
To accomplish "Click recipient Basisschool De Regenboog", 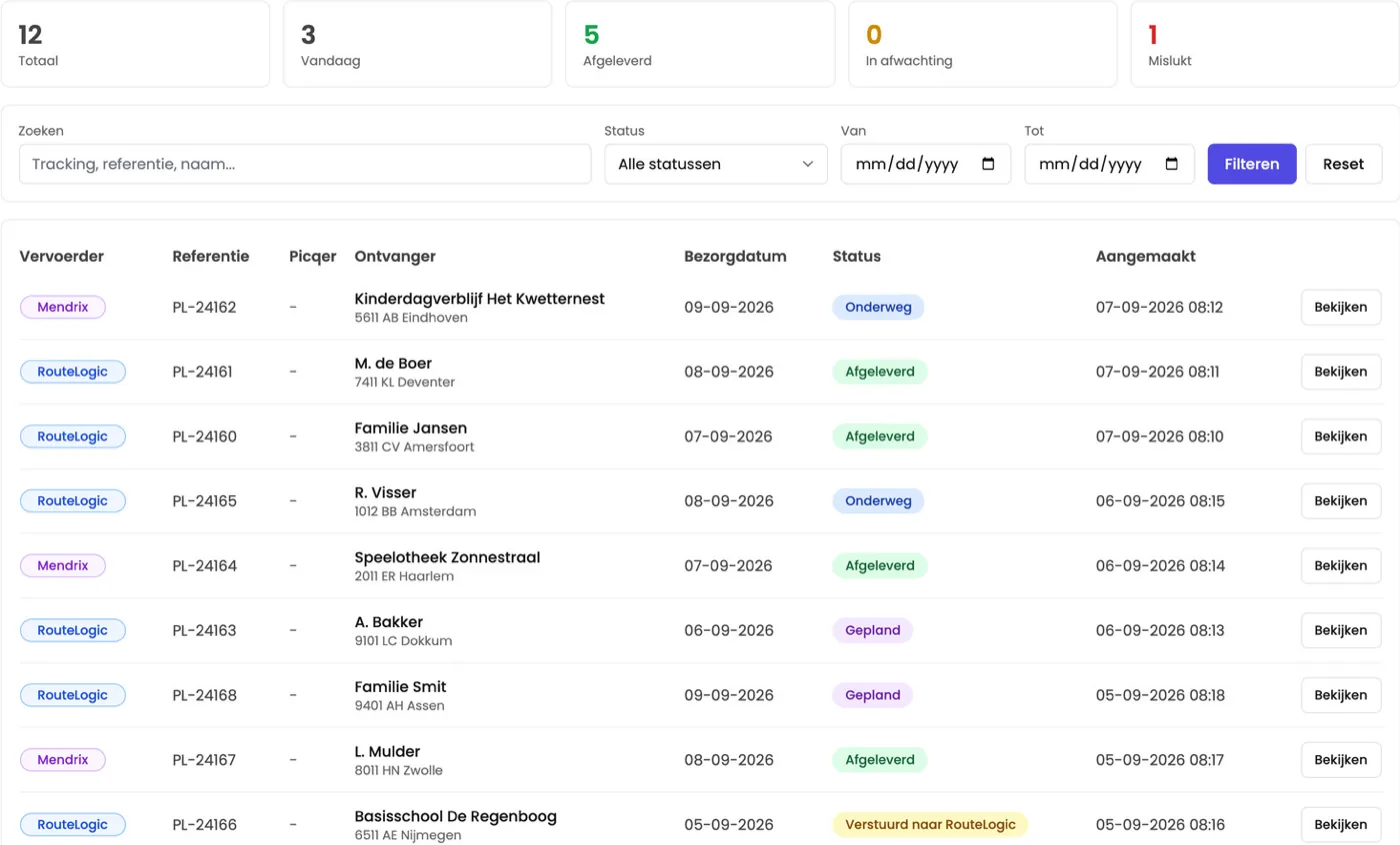I will coord(456,816).
